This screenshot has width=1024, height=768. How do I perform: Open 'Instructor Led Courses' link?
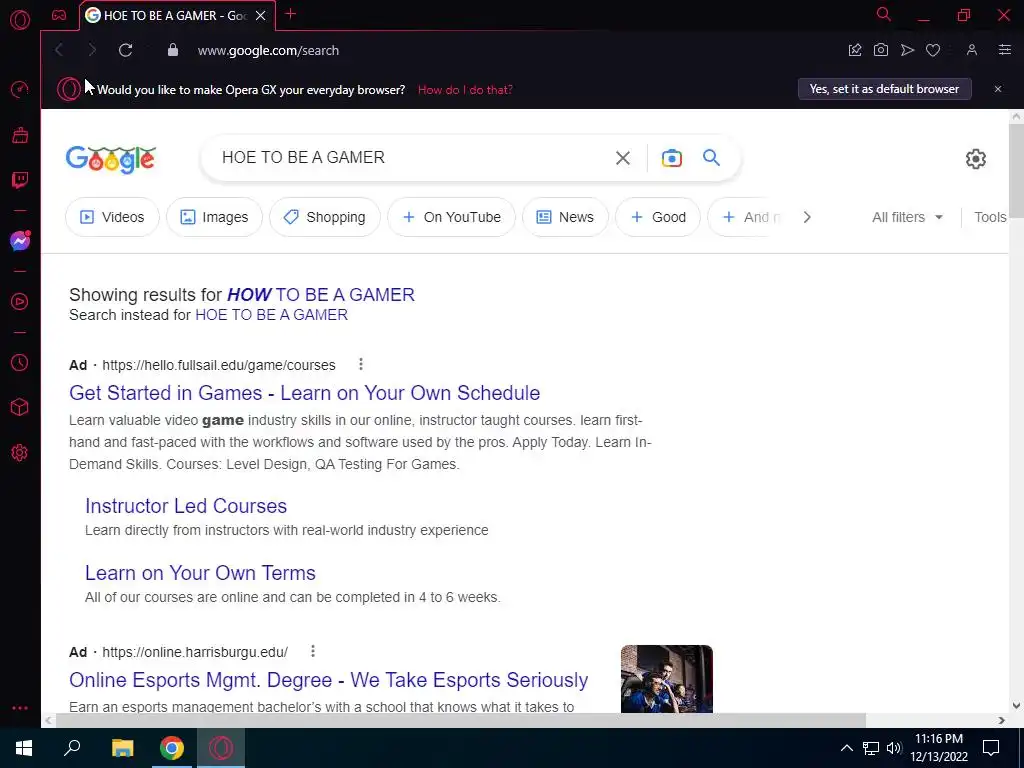pyautogui.click(x=186, y=506)
